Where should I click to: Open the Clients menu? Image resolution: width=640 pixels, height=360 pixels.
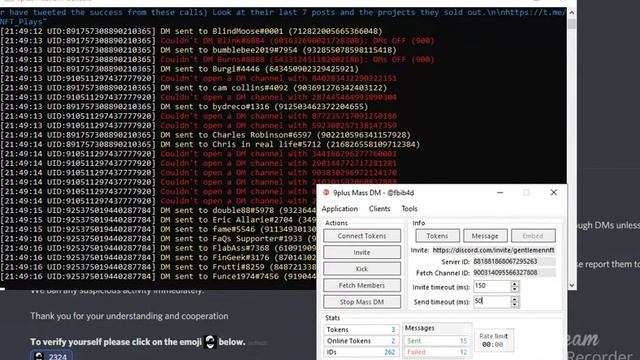(380, 209)
